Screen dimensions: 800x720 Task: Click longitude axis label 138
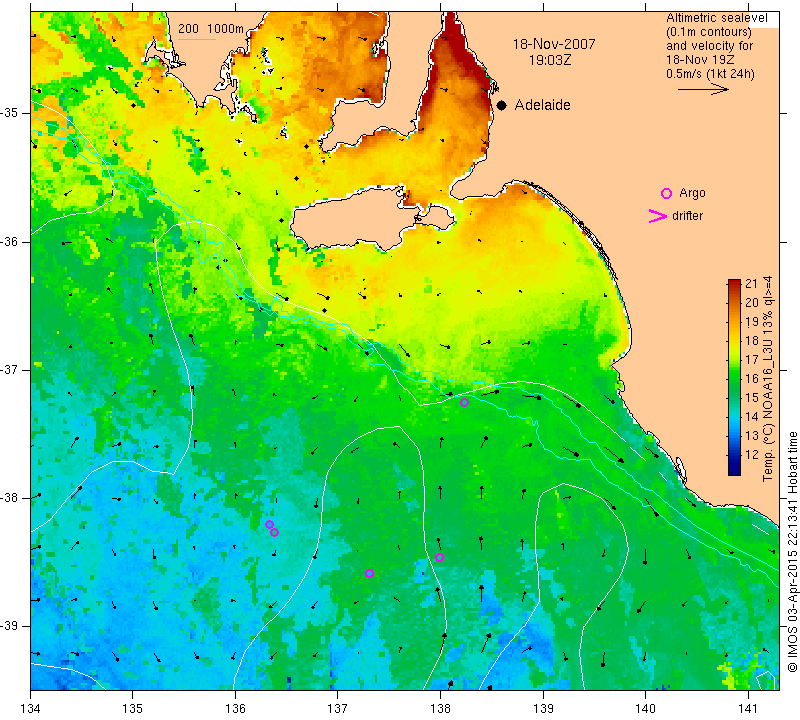click(440, 709)
